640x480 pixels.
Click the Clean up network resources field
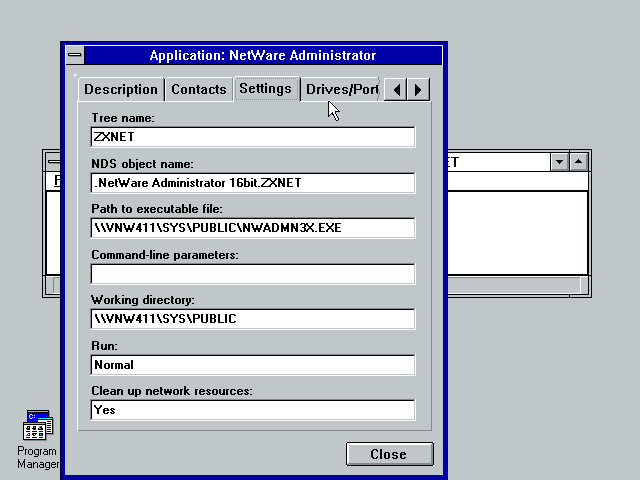253,410
